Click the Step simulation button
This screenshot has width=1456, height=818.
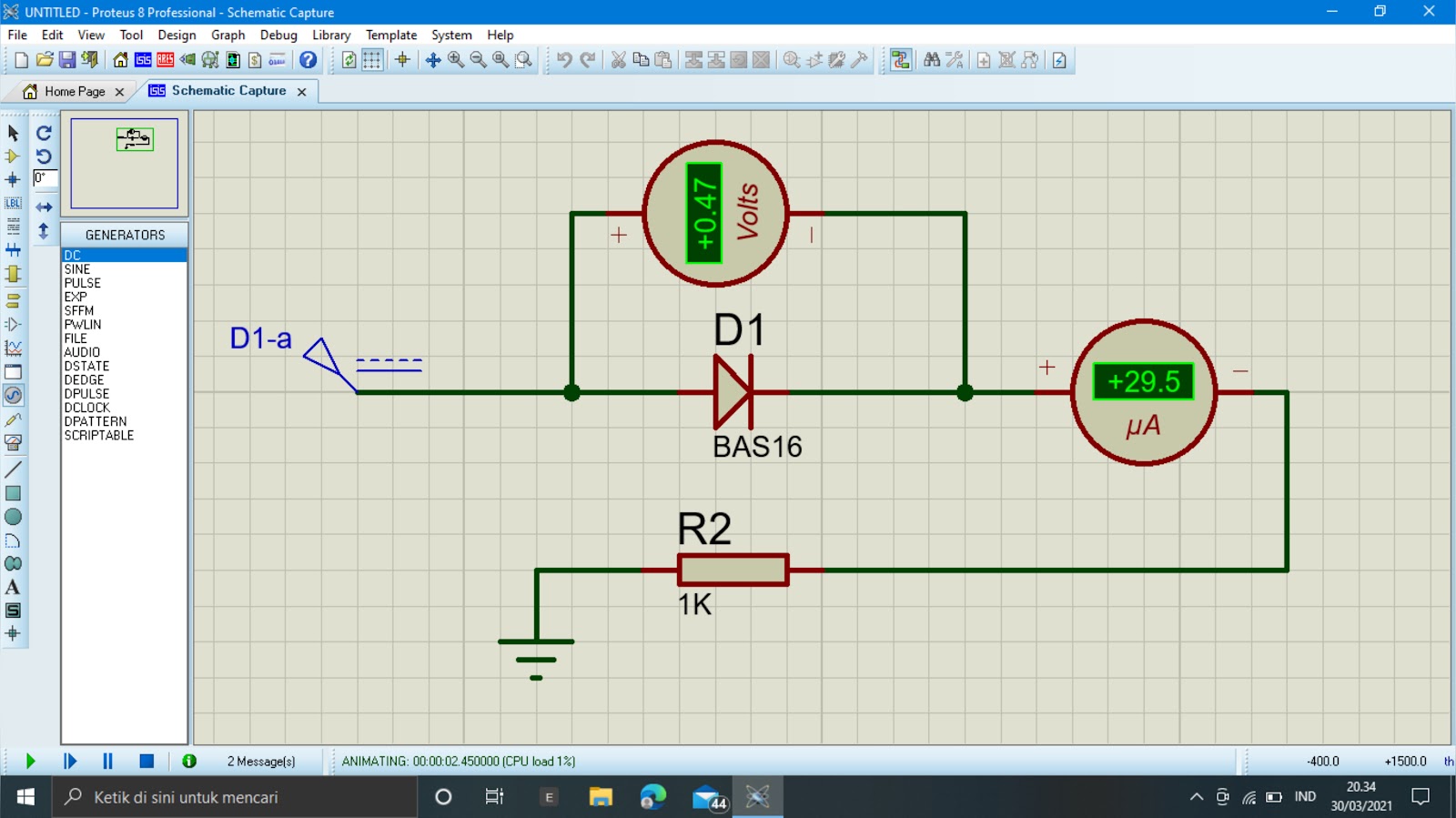click(70, 761)
